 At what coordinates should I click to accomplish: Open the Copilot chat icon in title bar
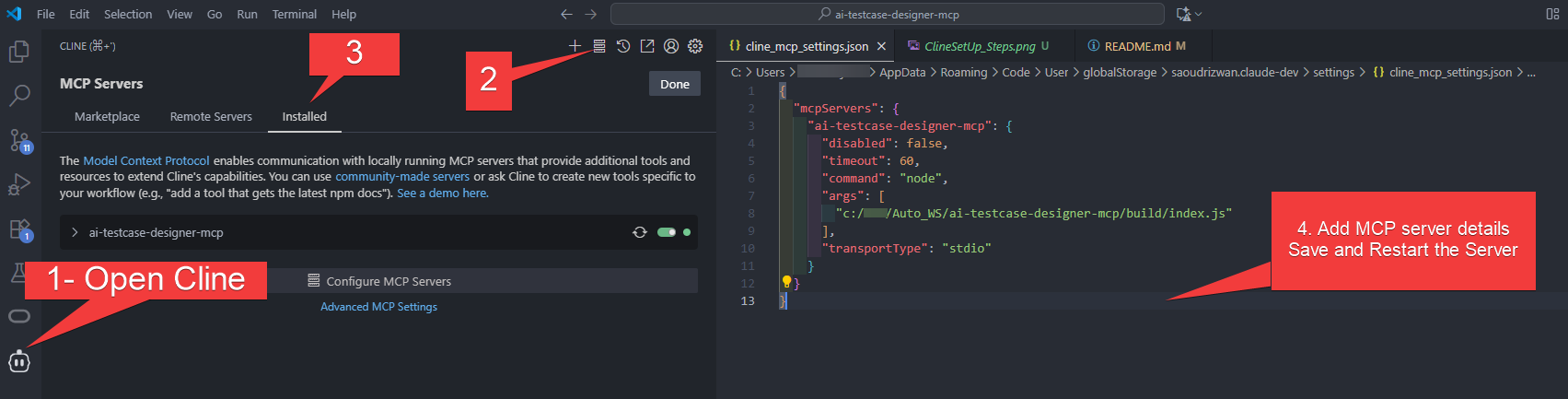point(1184,14)
